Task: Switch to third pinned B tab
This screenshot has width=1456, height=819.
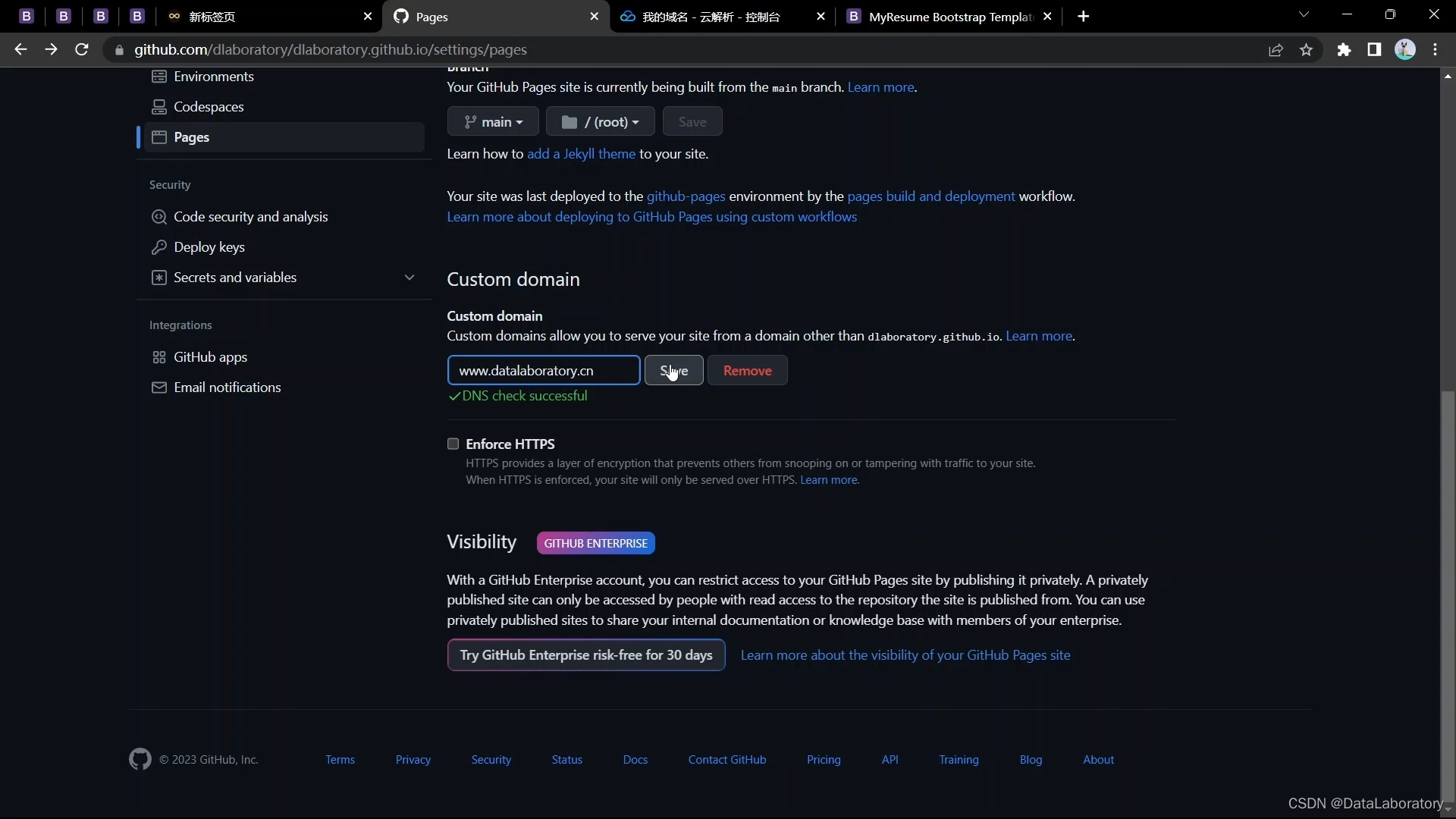Action: coord(101,17)
